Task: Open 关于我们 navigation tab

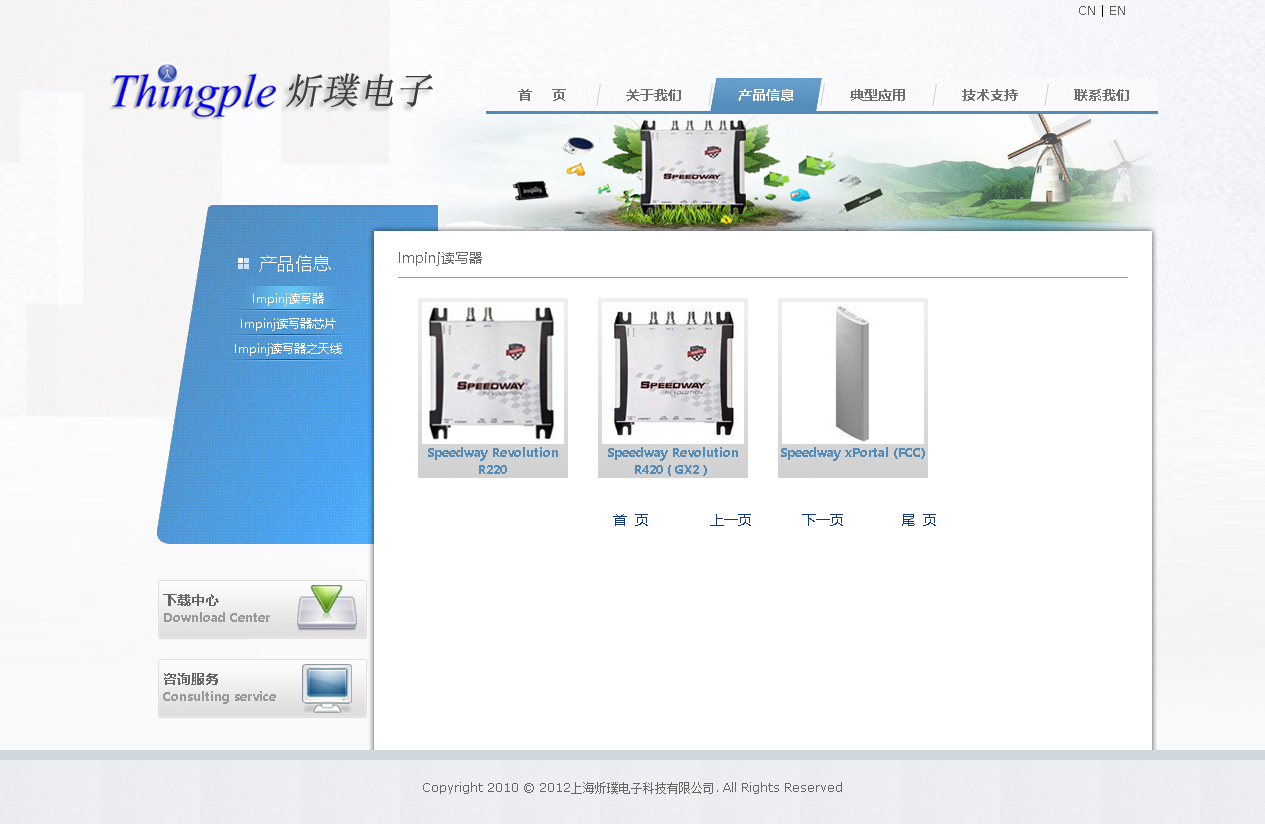Action: pos(654,95)
